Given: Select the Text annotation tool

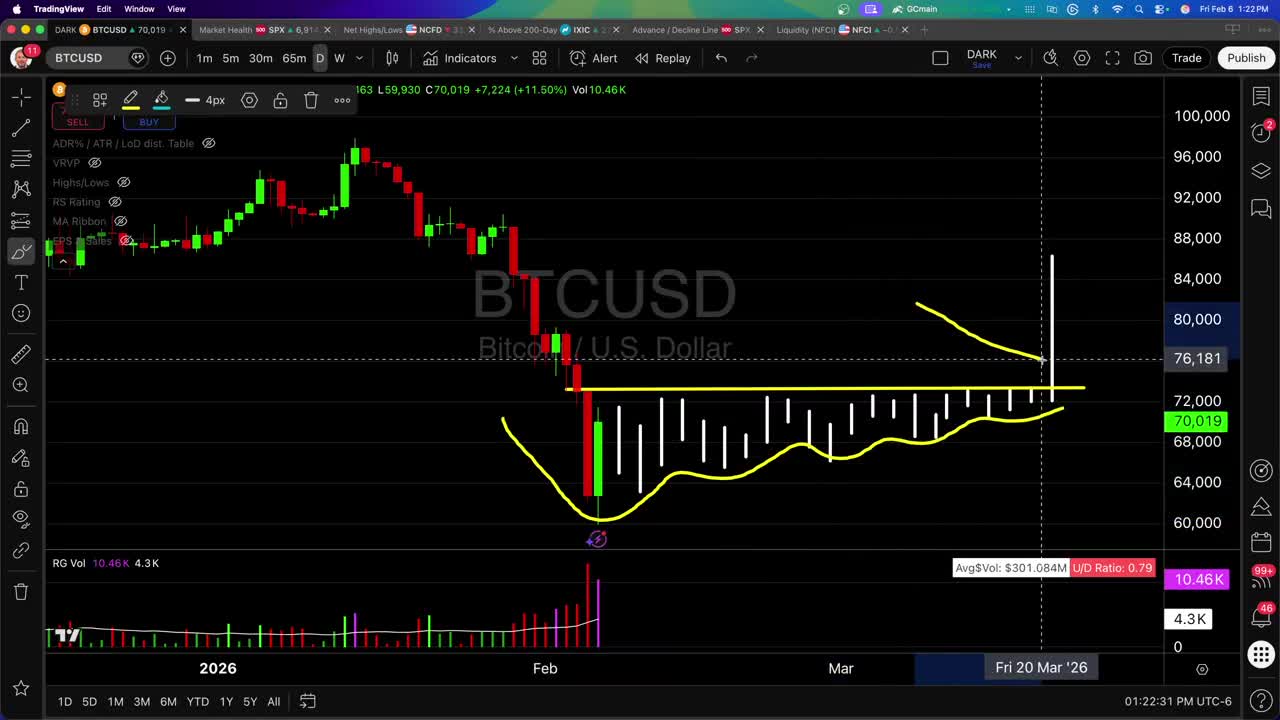Looking at the screenshot, I should click(x=20, y=283).
